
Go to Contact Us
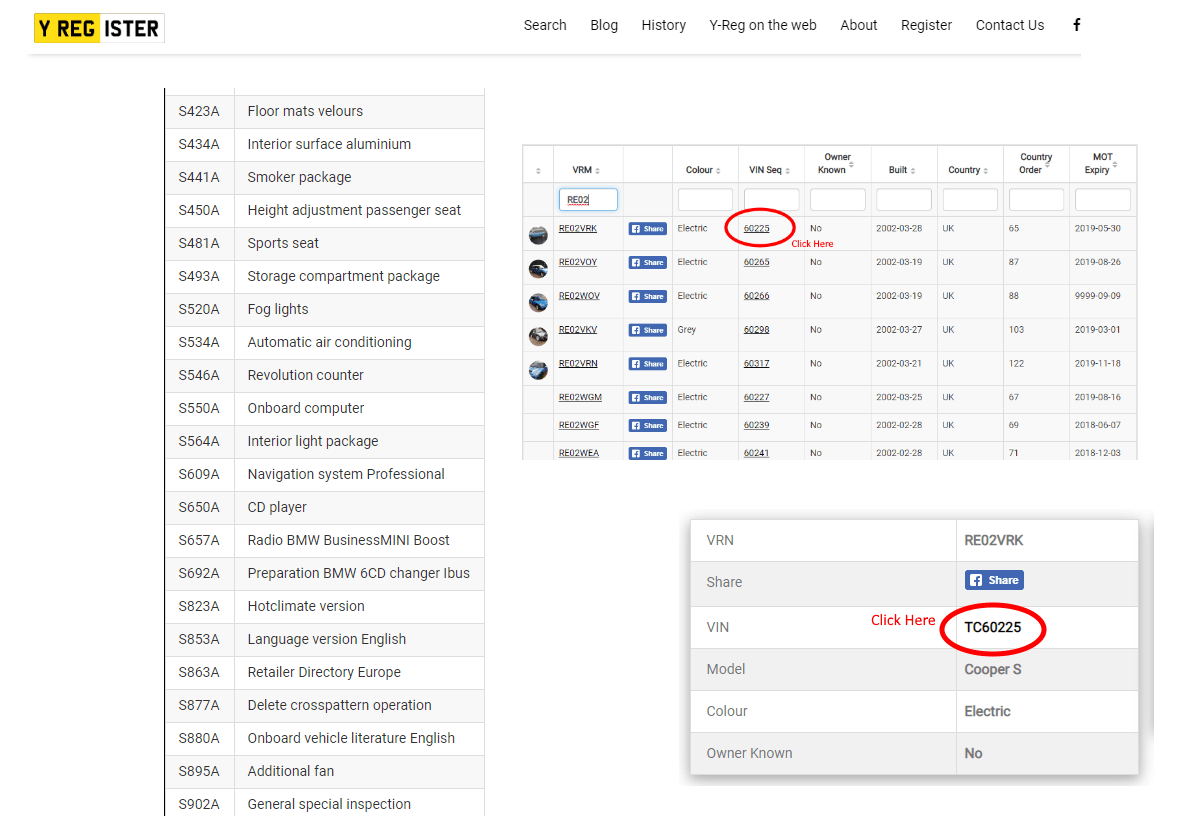point(1010,25)
